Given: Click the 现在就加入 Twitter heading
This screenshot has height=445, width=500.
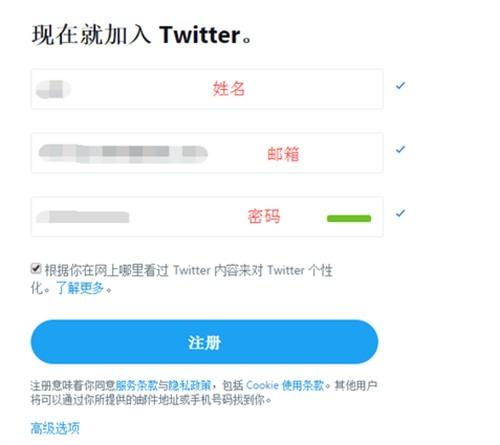Looking at the screenshot, I should [142, 35].
